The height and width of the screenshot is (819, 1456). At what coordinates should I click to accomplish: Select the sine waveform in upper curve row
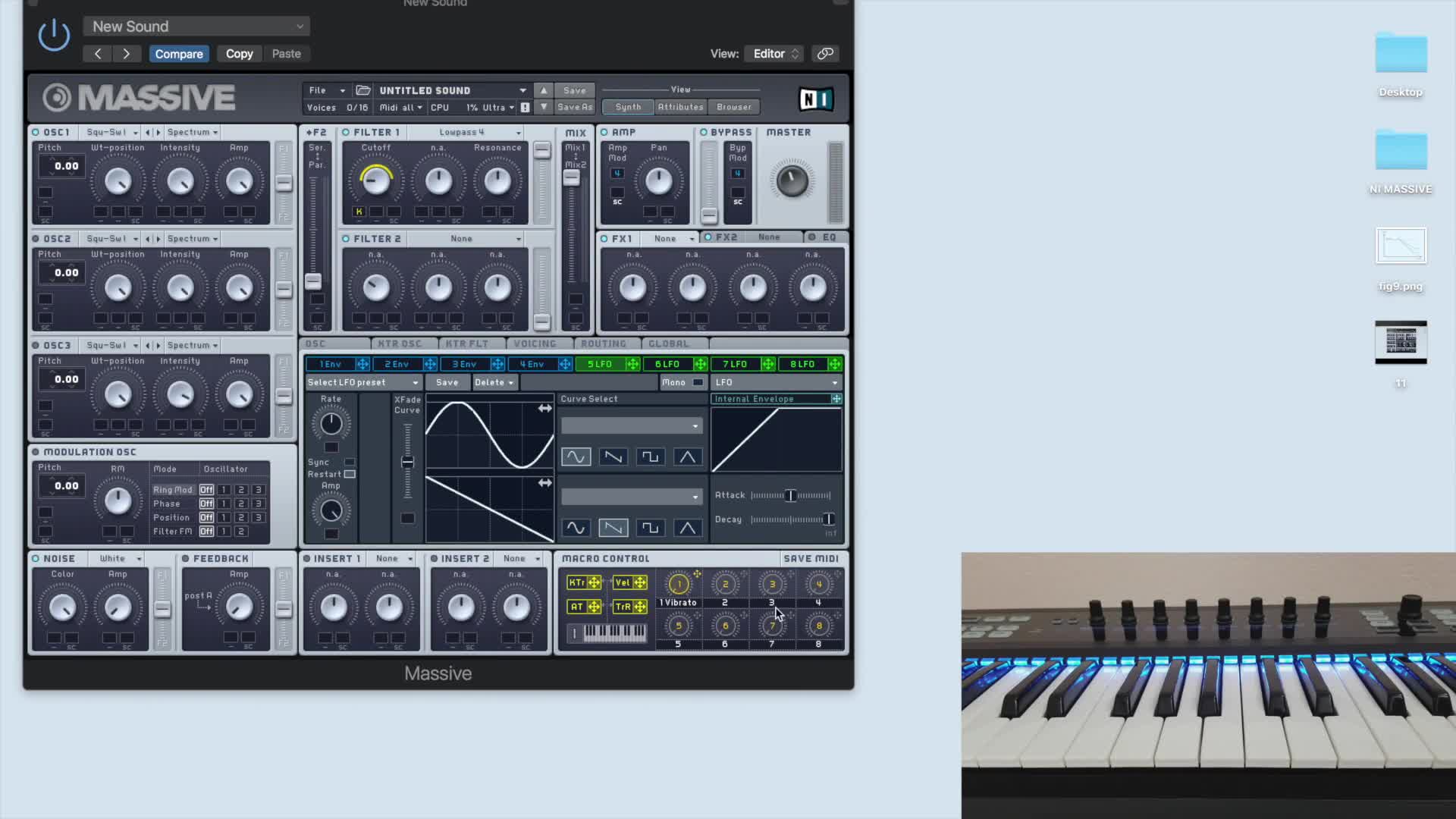point(576,457)
